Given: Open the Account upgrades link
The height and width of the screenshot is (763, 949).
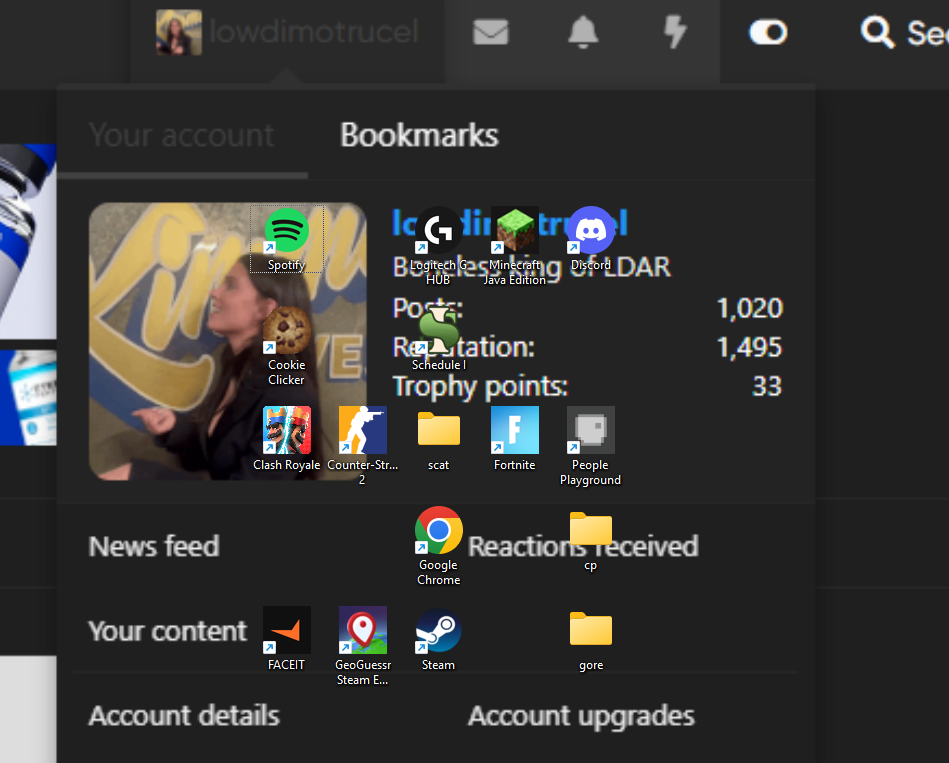Looking at the screenshot, I should (x=582, y=716).
